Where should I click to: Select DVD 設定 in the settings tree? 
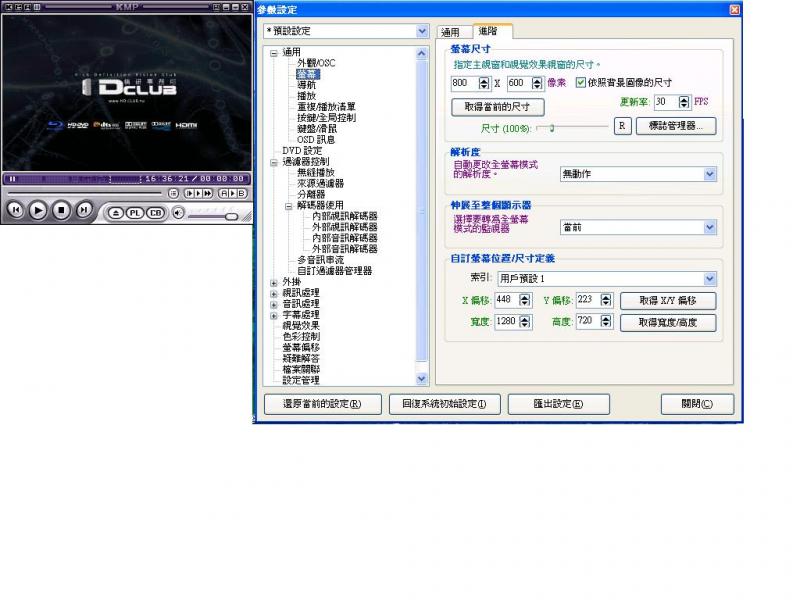point(302,151)
